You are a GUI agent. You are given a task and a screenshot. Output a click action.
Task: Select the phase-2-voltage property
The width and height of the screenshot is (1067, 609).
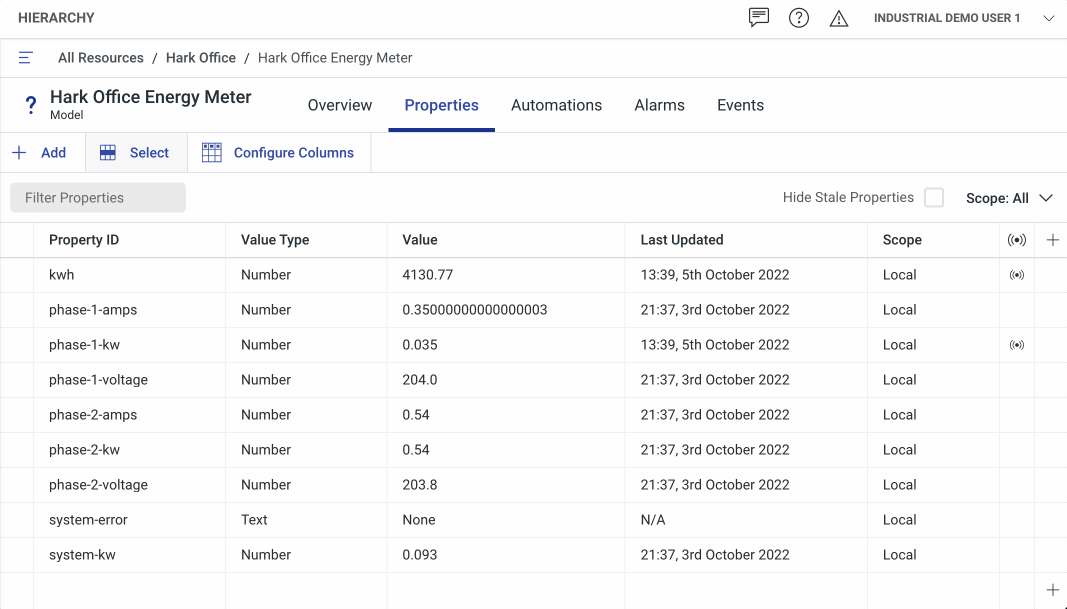pos(98,485)
